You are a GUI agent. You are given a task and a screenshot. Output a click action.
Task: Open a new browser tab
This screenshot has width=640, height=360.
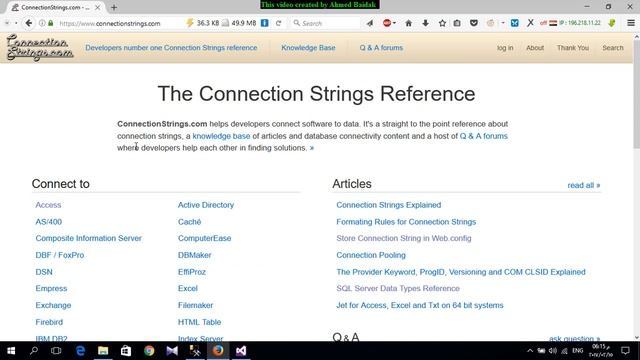click(114, 7)
